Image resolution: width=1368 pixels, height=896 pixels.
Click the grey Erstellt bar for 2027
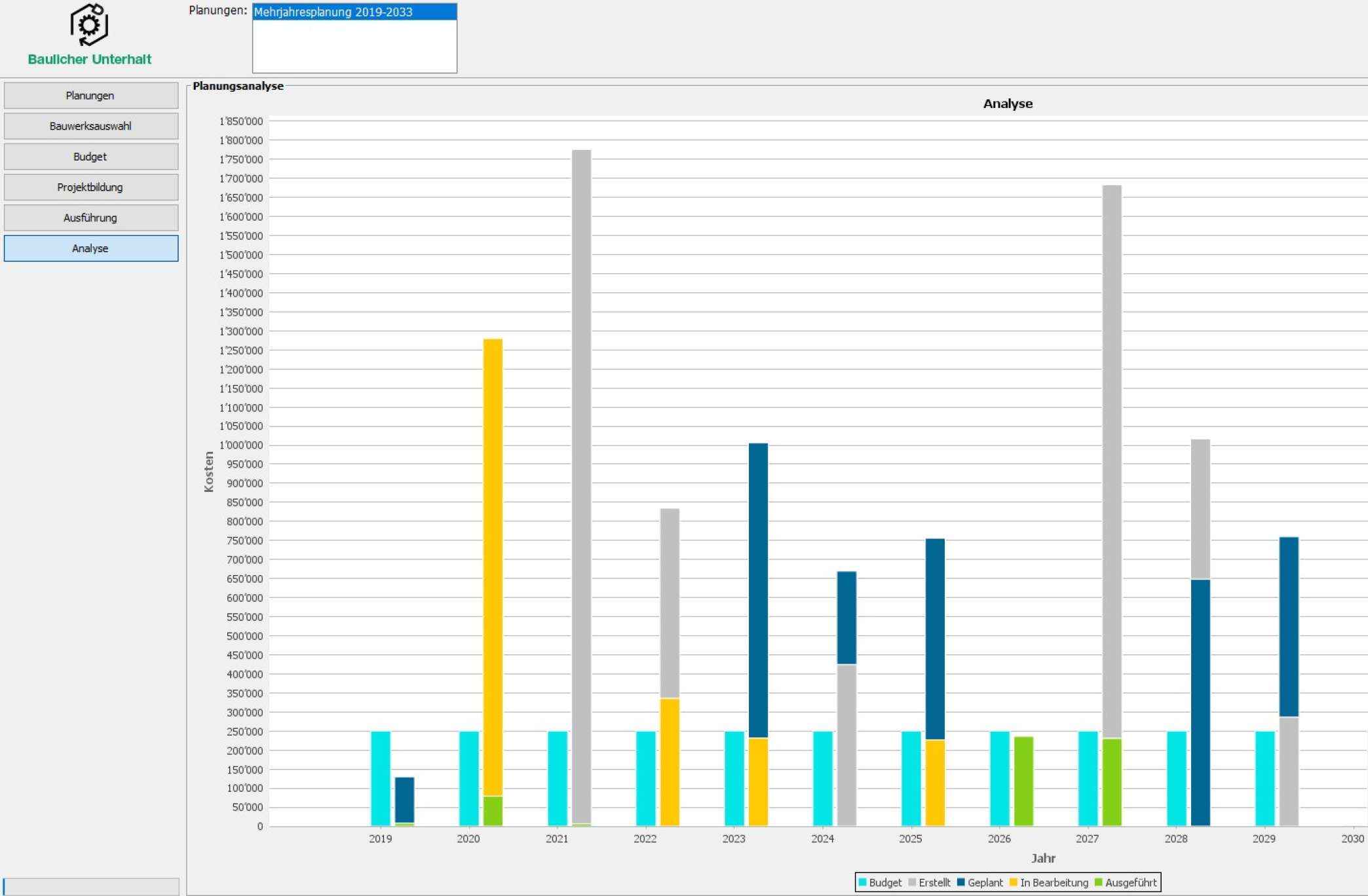point(1112,462)
